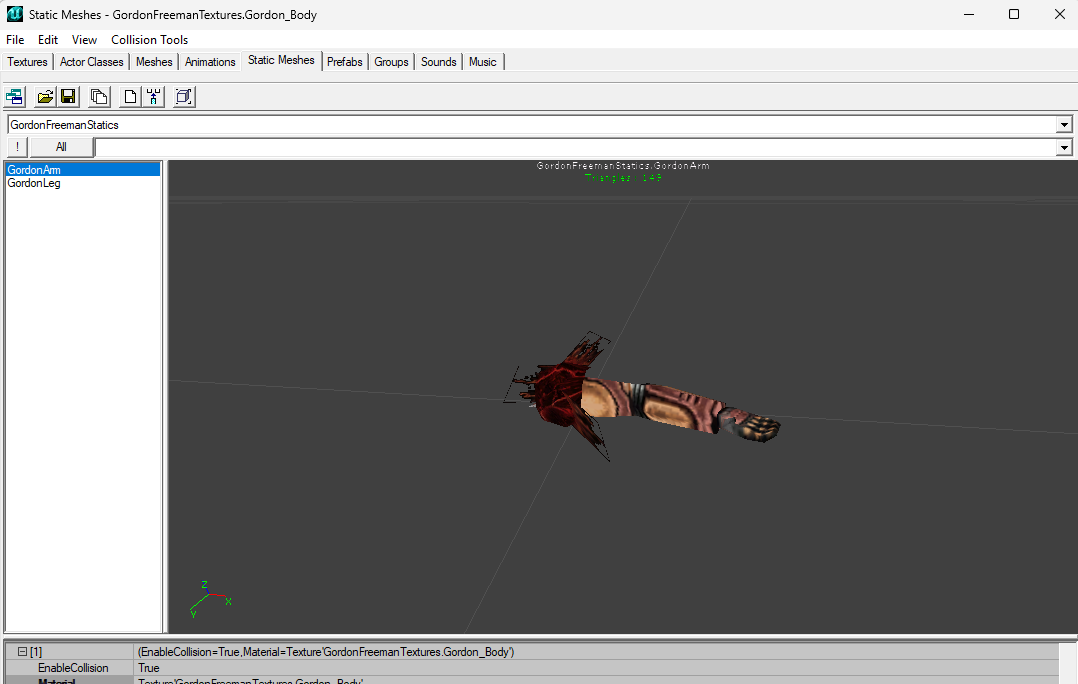Switch to the Textures tab
The image size is (1078, 684).
pos(28,62)
